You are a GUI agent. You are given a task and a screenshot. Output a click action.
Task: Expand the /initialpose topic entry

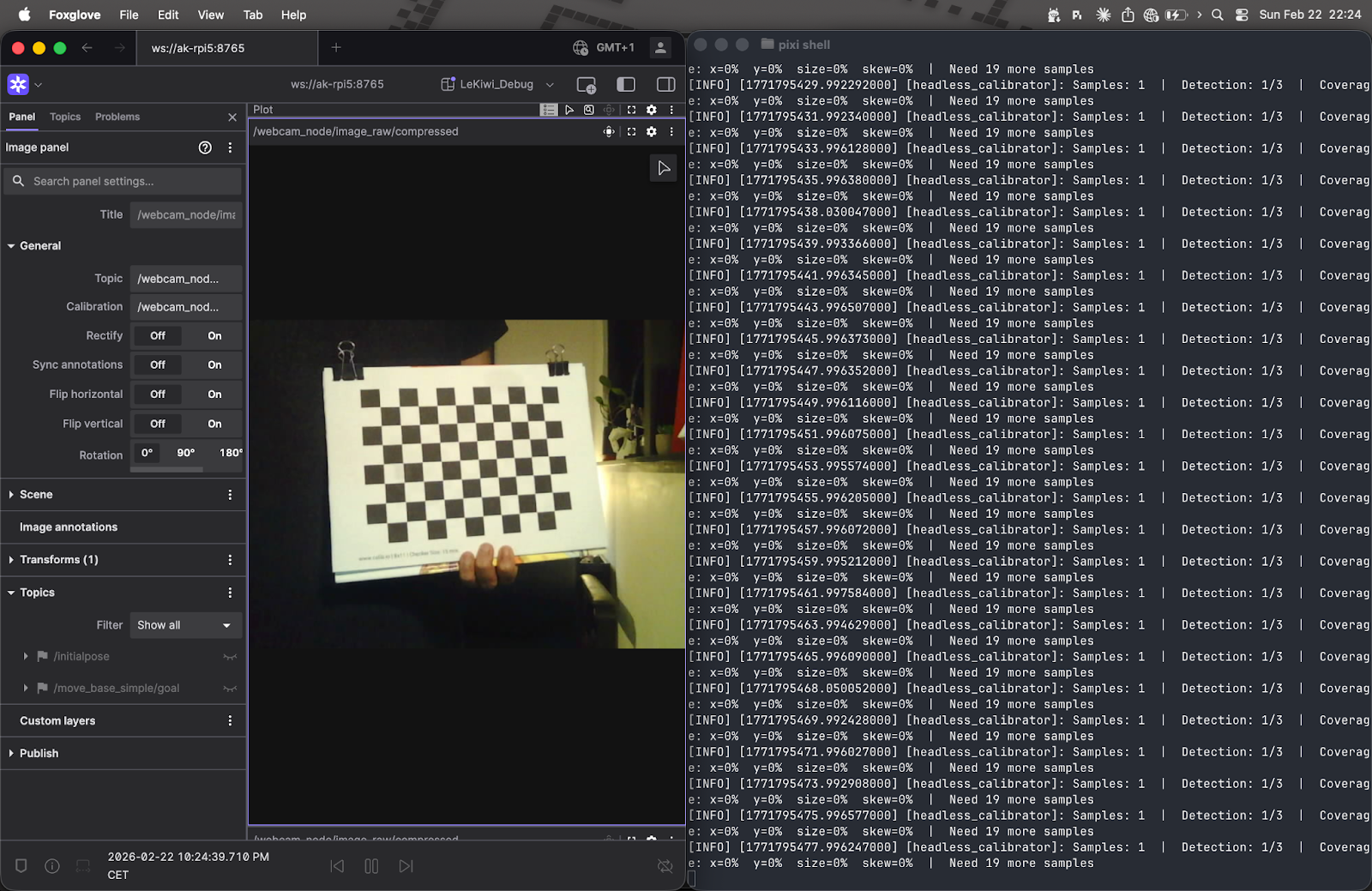coord(25,656)
